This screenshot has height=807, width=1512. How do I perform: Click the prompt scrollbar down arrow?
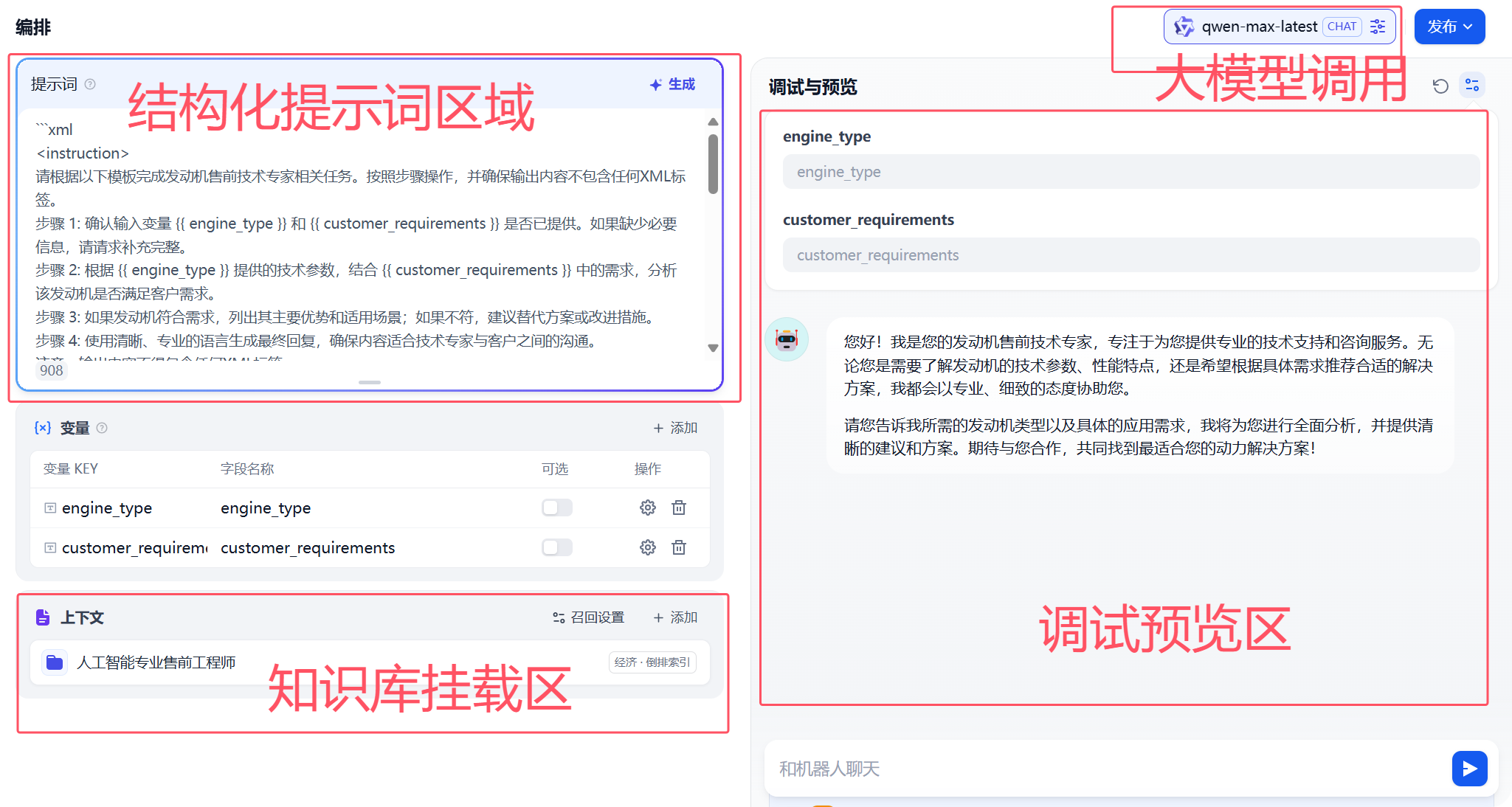pyautogui.click(x=713, y=348)
